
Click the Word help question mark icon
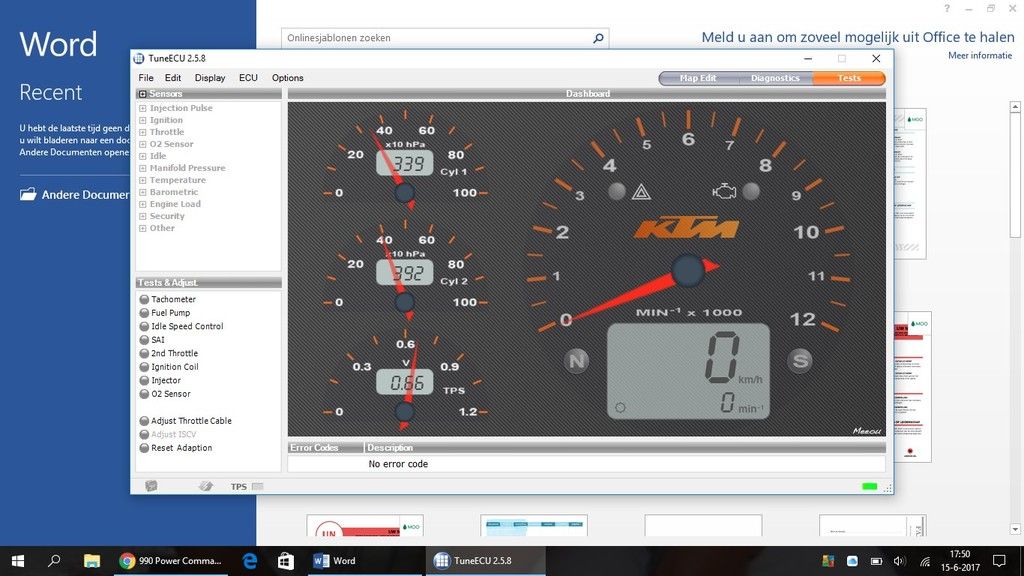(x=947, y=8)
